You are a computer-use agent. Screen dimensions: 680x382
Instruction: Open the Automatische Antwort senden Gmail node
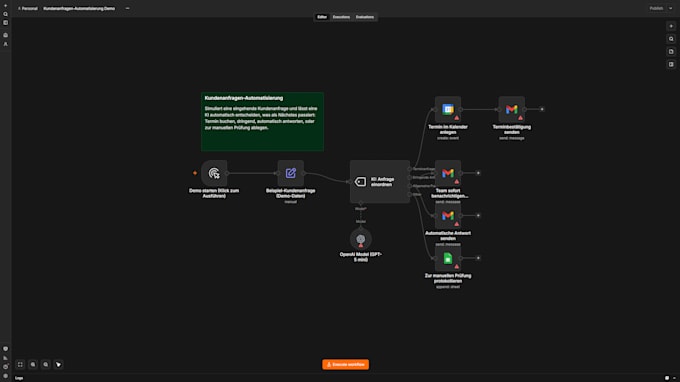[448, 215]
